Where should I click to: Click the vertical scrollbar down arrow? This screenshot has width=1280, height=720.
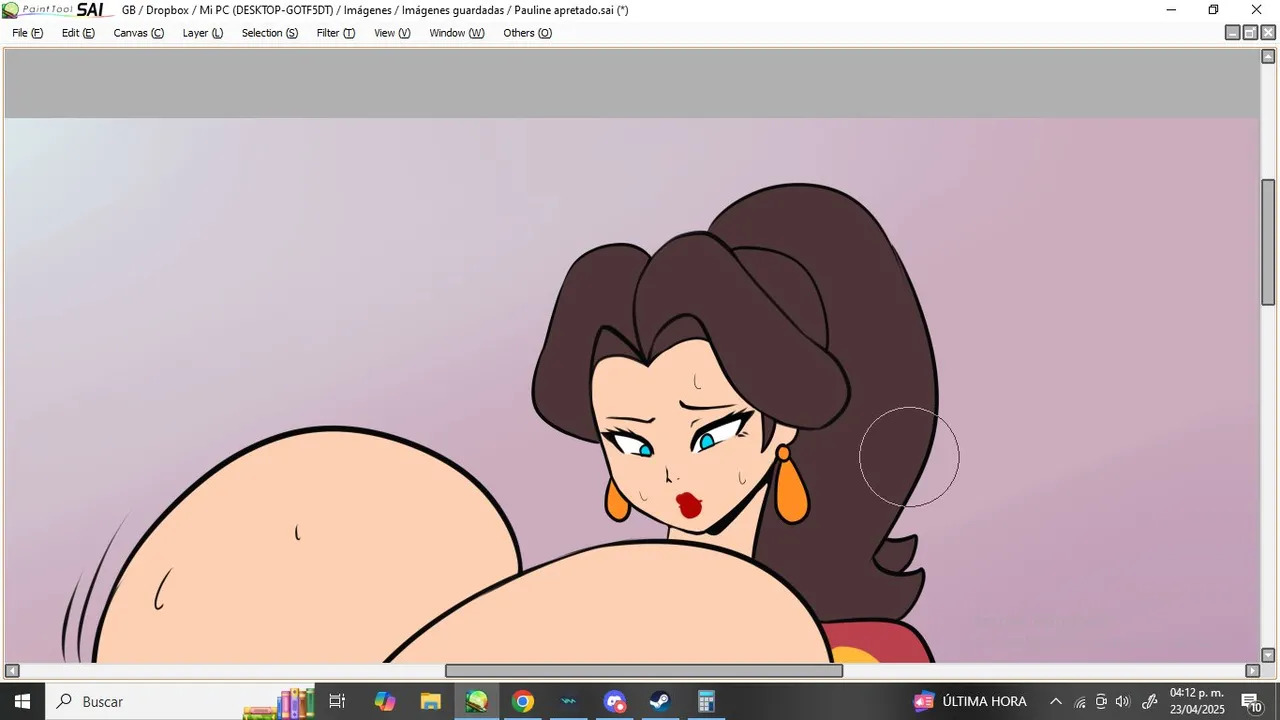coord(1268,656)
